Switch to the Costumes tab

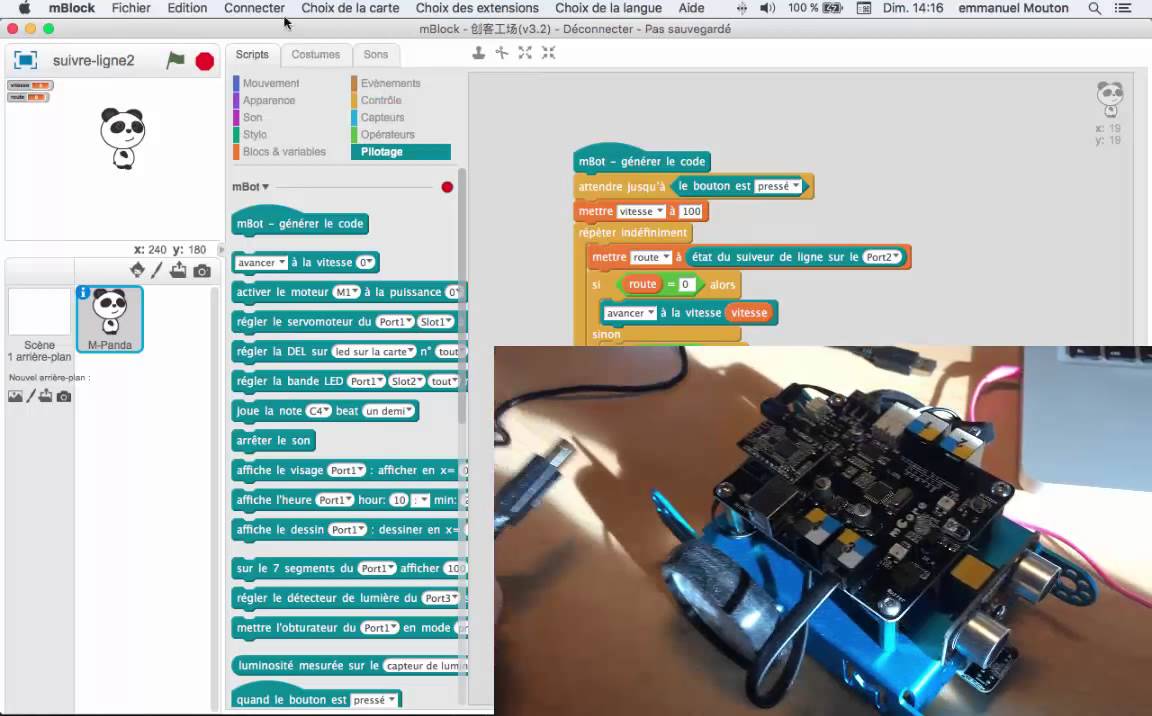point(315,54)
